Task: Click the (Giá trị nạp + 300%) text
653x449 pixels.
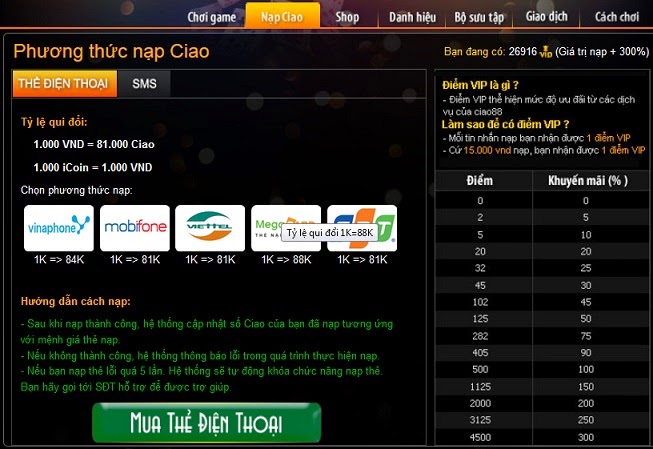Action: 602,52
